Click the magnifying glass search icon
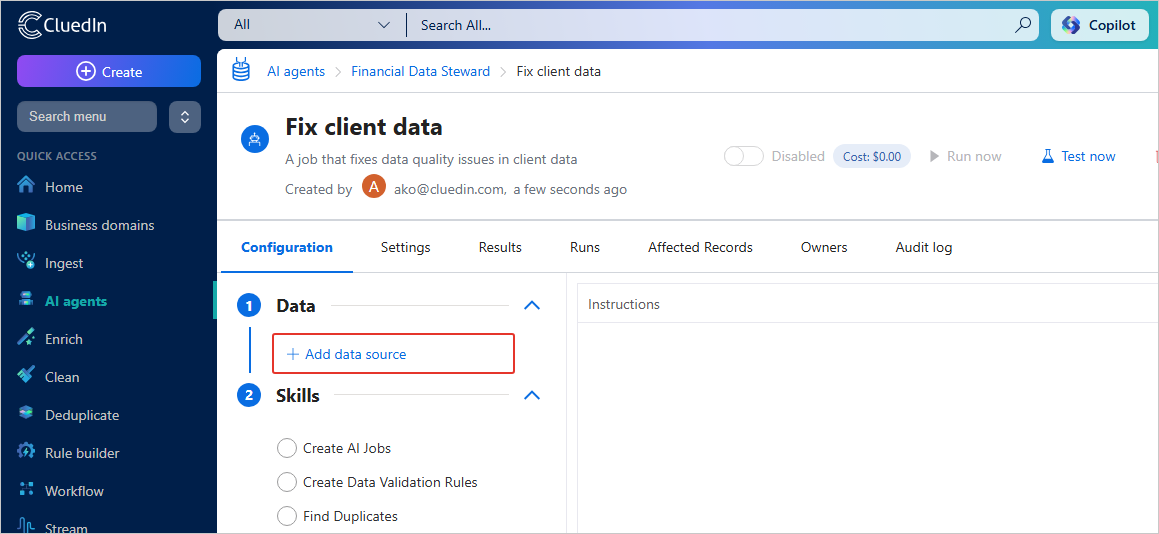This screenshot has width=1159, height=534. pos(1022,24)
